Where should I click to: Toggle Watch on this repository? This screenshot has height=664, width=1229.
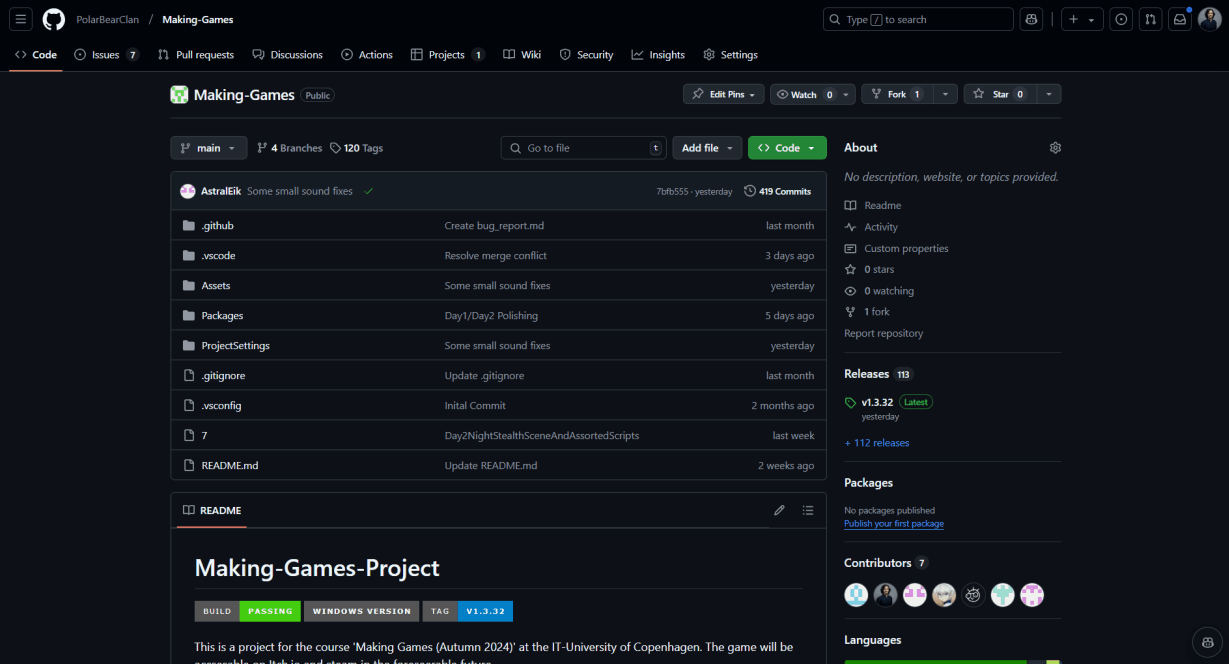pyautogui.click(x=804, y=94)
